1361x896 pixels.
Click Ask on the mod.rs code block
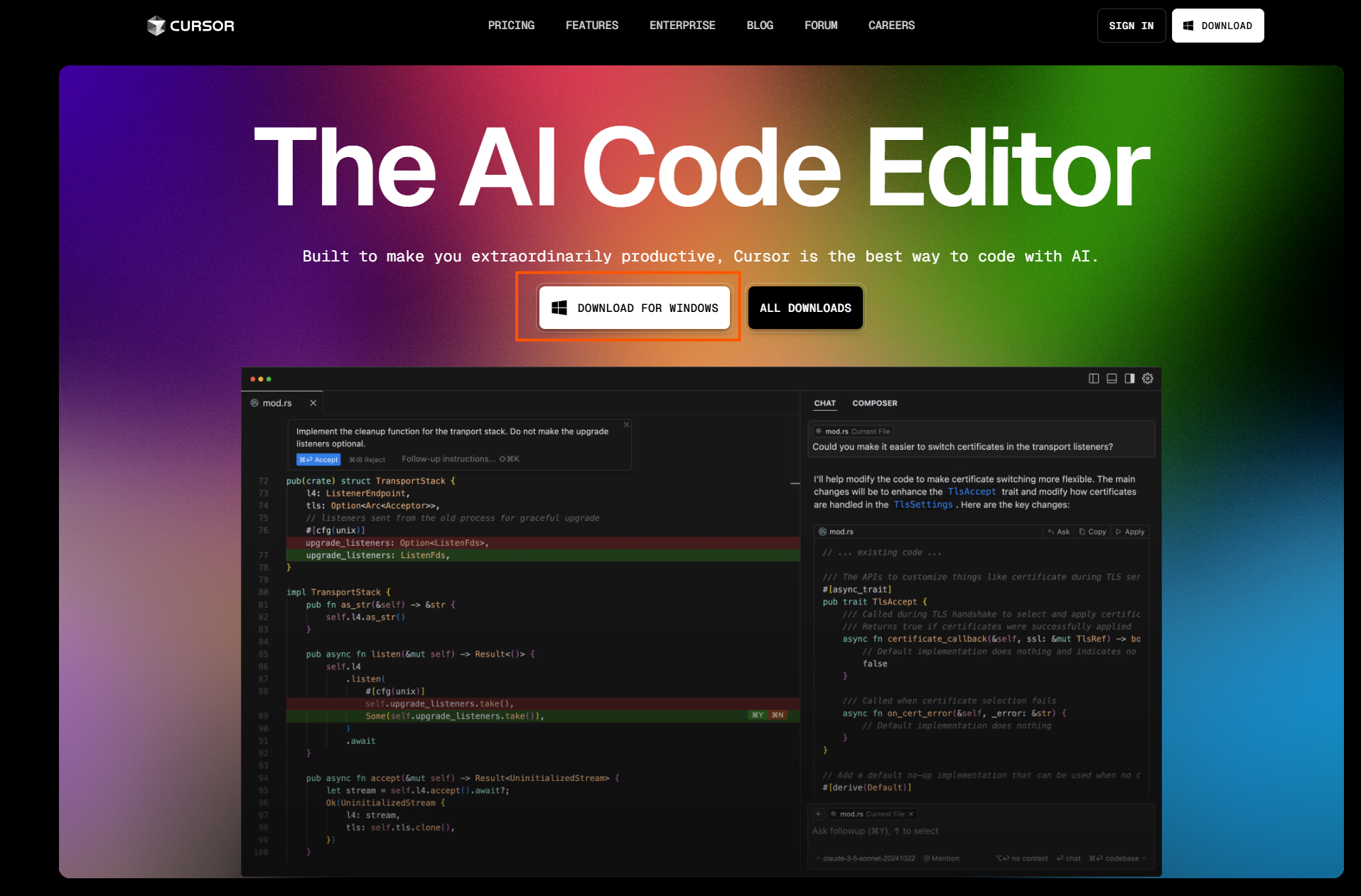tap(1058, 531)
